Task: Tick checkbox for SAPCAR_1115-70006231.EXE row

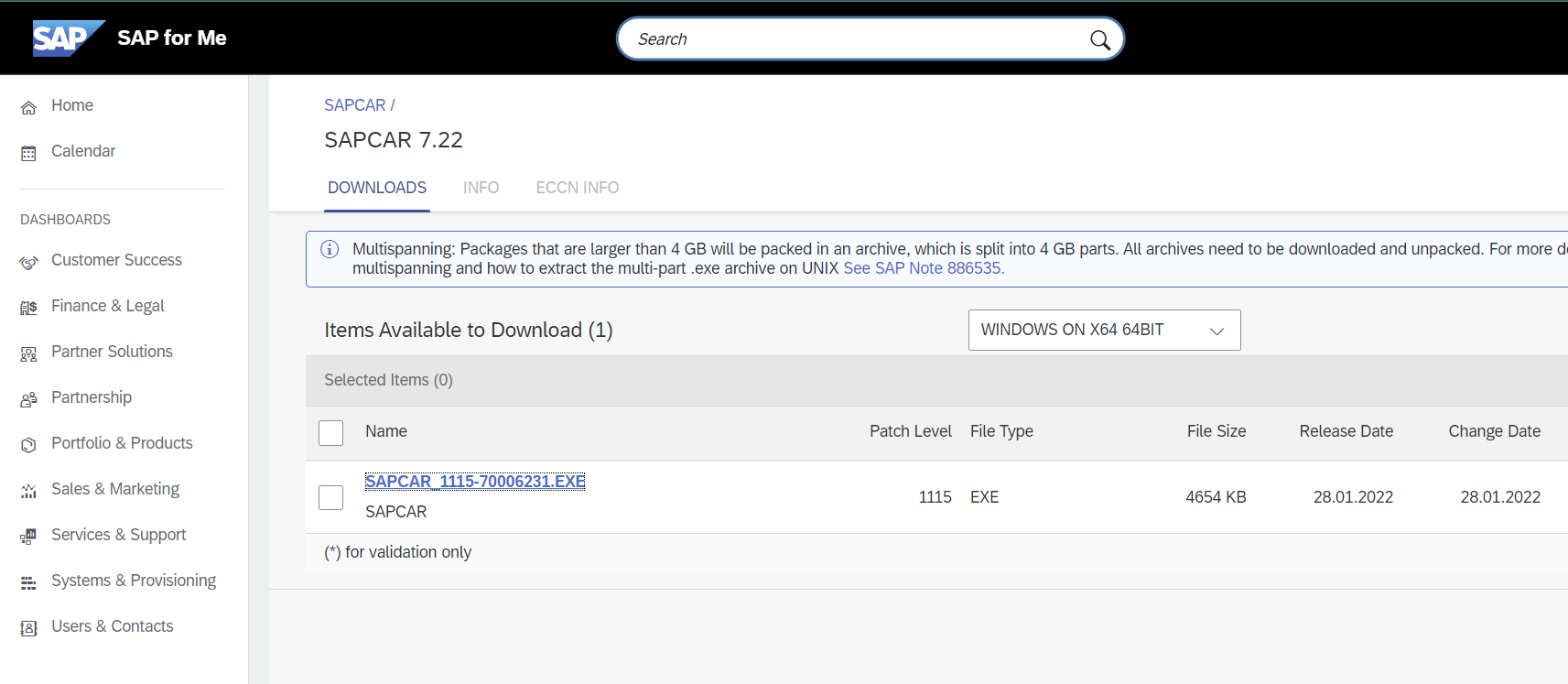Action: (x=330, y=497)
